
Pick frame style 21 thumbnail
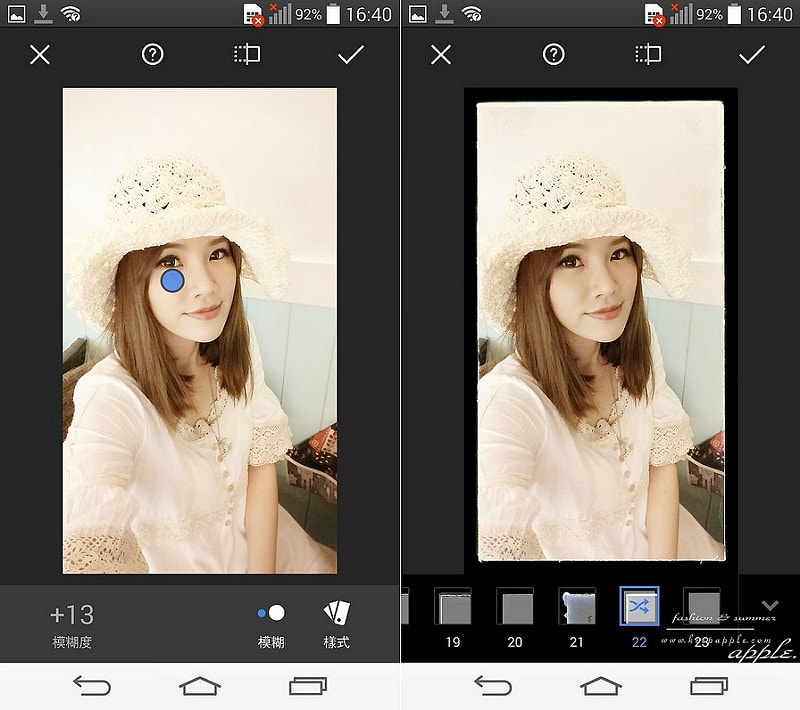tap(577, 607)
